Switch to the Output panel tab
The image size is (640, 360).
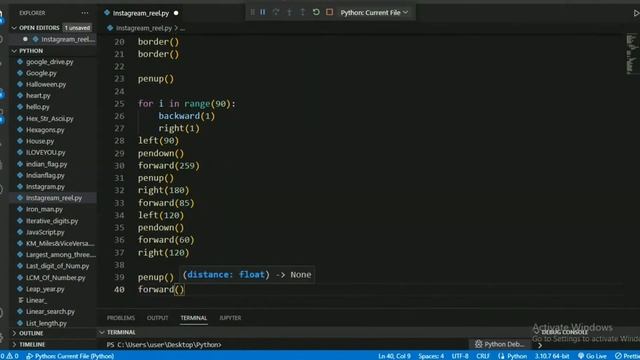(158, 318)
